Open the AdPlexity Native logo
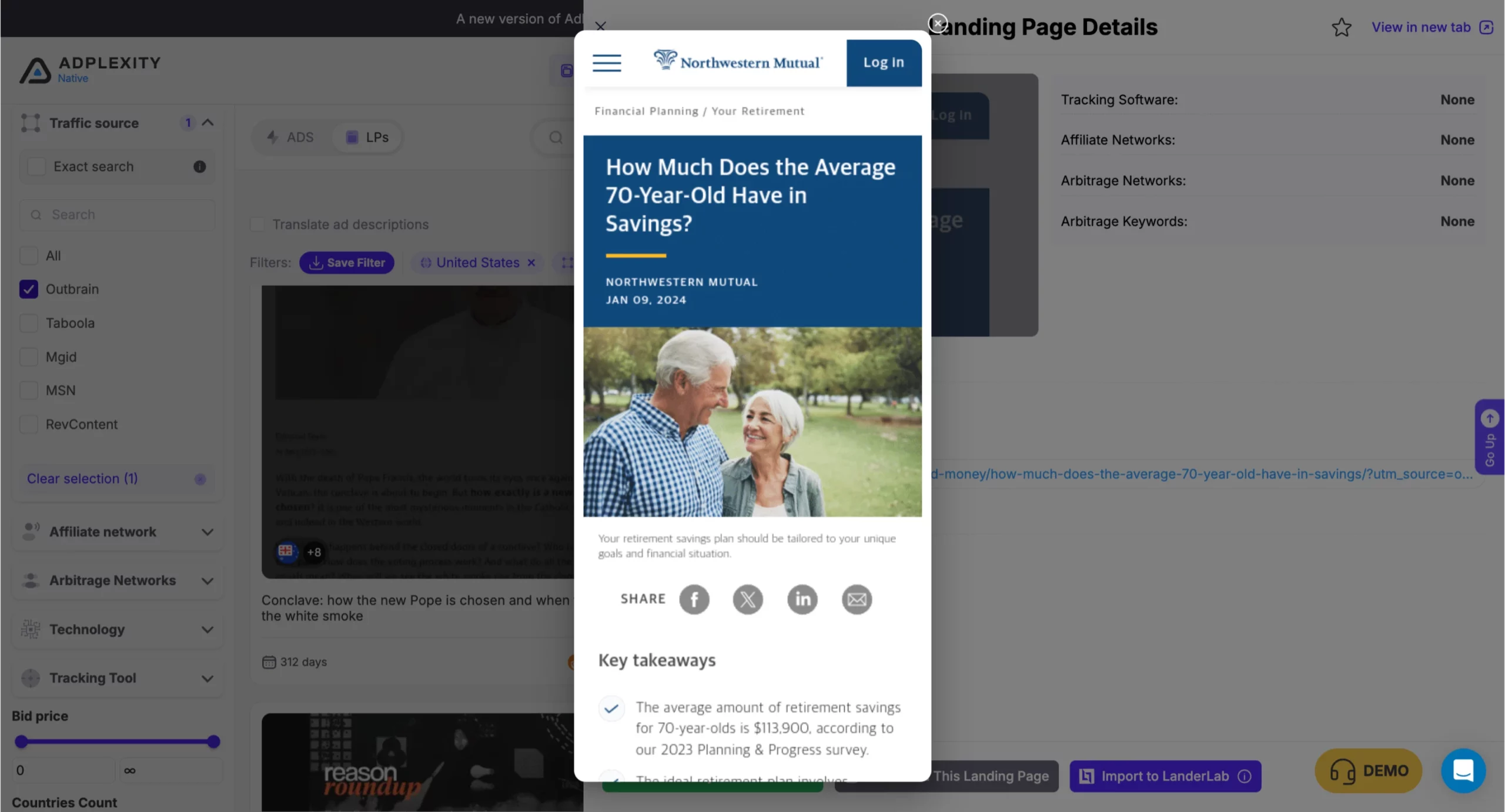The width and height of the screenshot is (1505, 812). [90, 70]
